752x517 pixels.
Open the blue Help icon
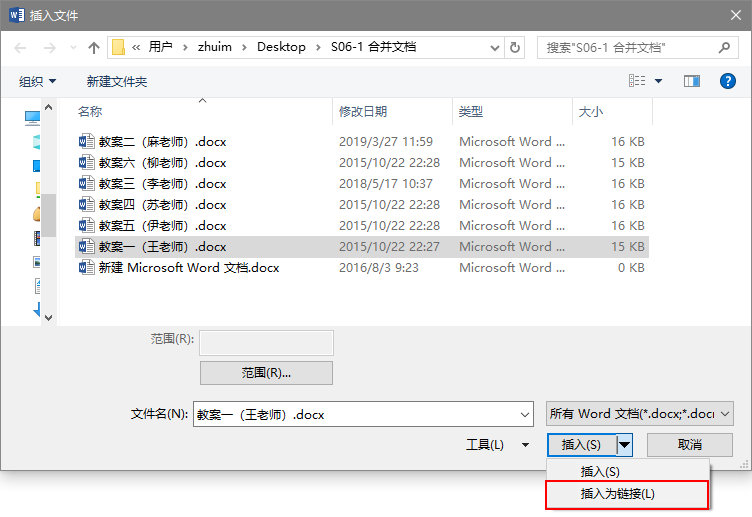point(728,81)
